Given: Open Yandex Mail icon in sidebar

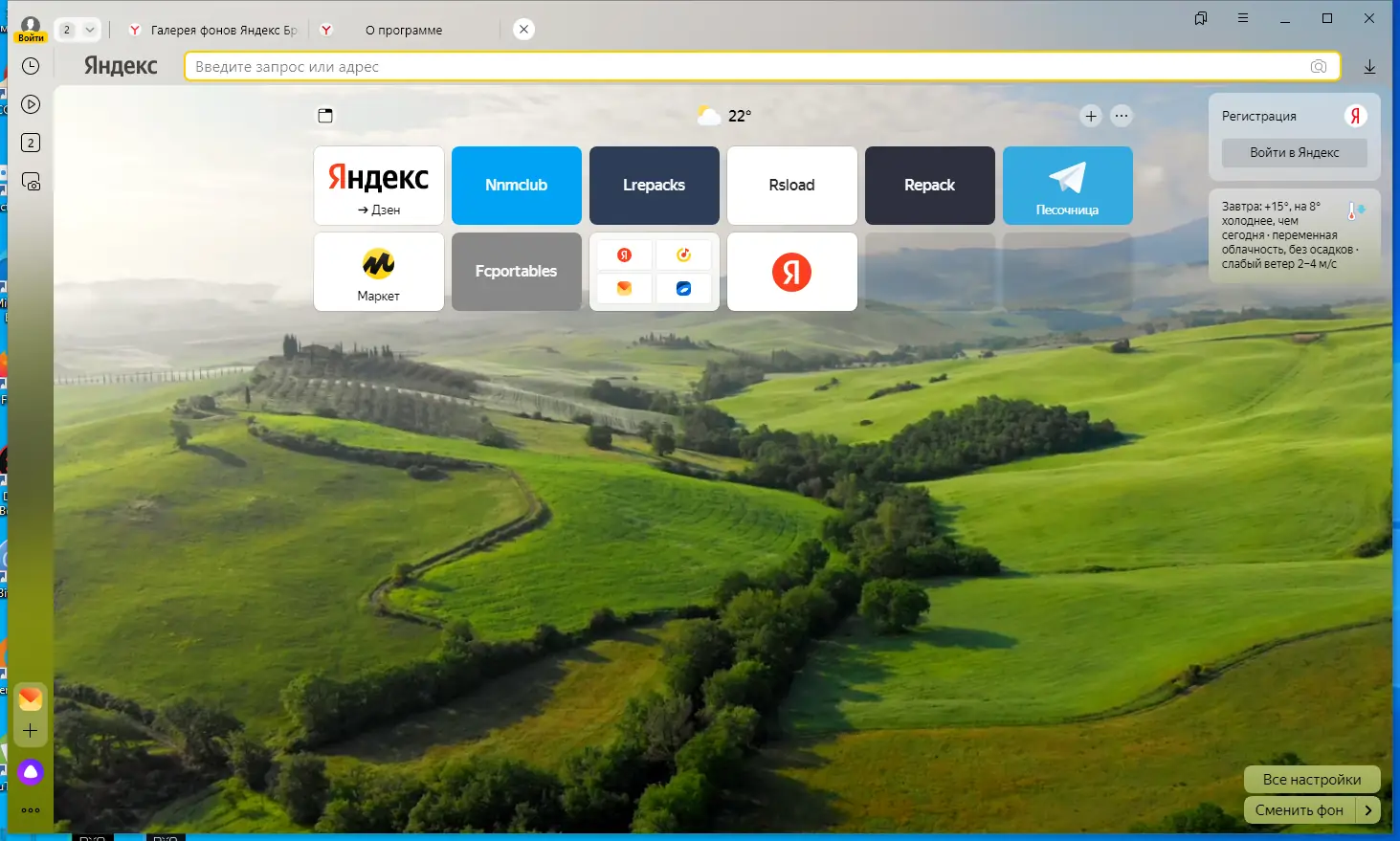Looking at the screenshot, I should tap(31, 698).
